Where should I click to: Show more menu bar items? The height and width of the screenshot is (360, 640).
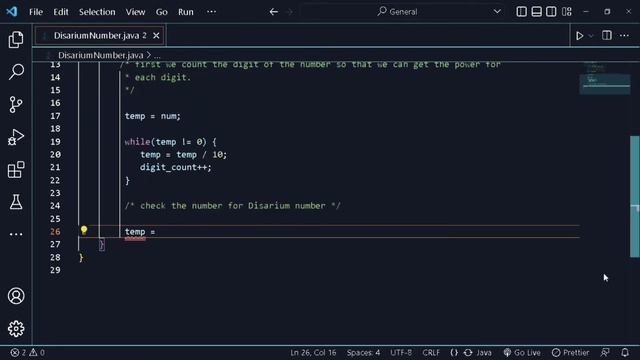pos(211,12)
